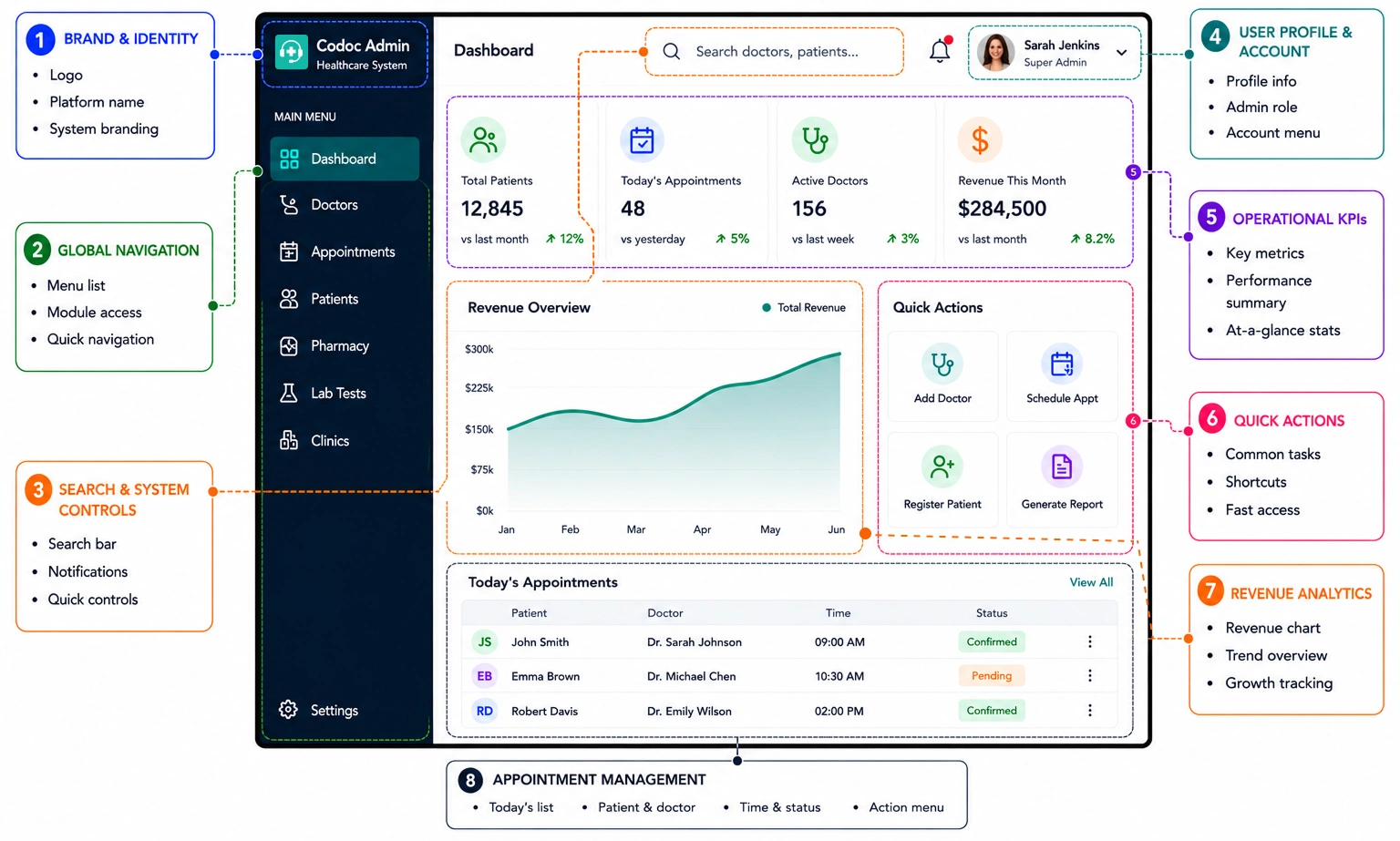Click the Status column header

pyautogui.click(x=992, y=613)
